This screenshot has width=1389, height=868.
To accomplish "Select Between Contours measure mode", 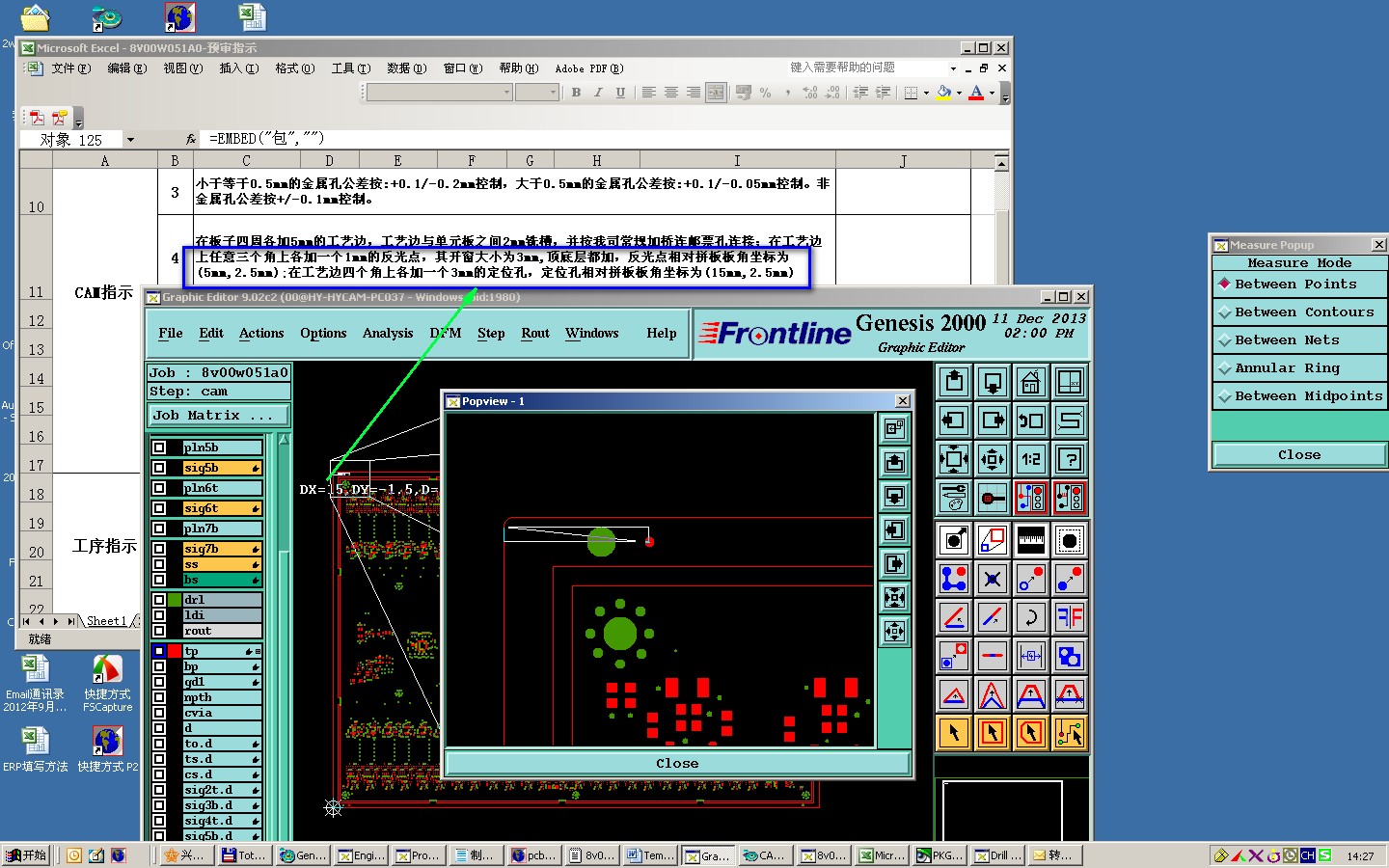I will 1299,312.
